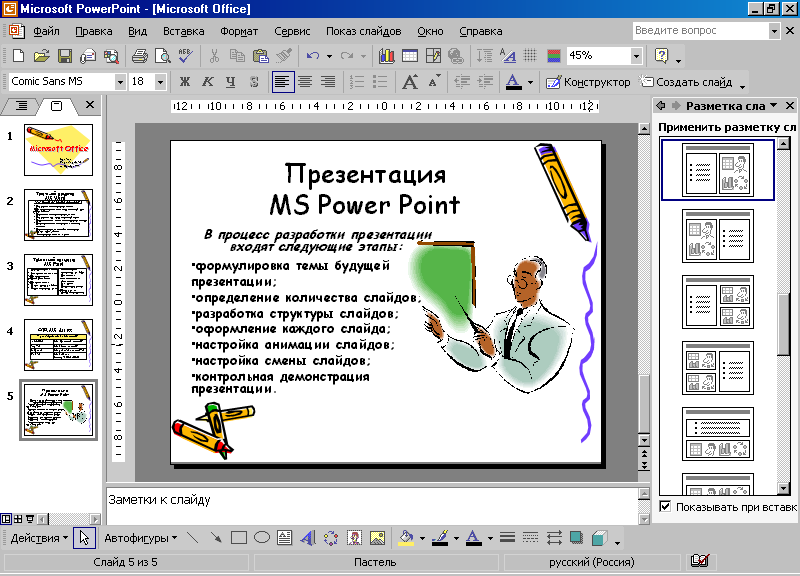Viewport: 800px width, 576px height.
Task: Click the Введите вопрос help input field
Action: click(701, 31)
